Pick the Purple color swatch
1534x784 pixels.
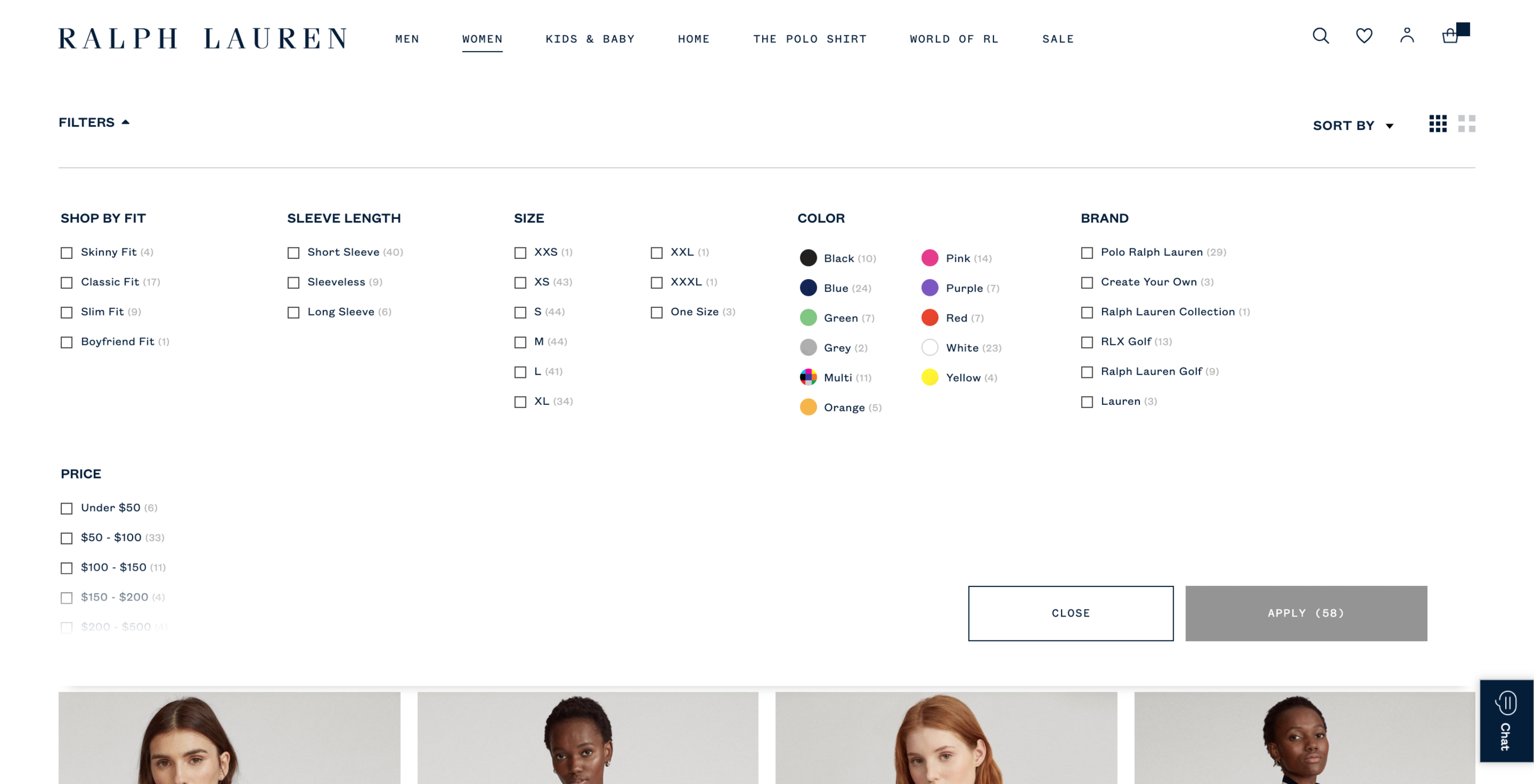[x=930, y=288]
